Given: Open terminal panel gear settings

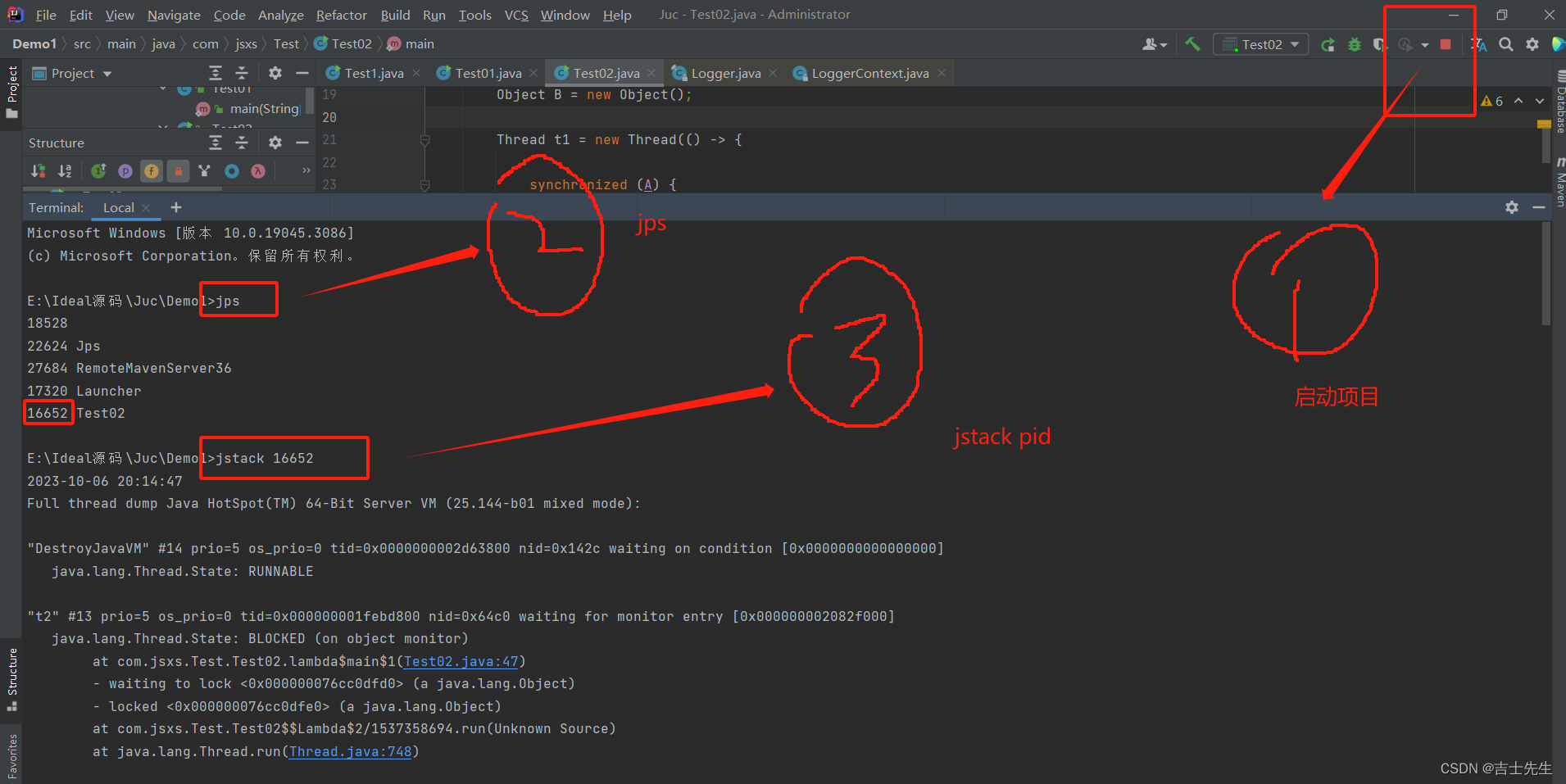Looking at the screenshot, I should coord(1512,207).
